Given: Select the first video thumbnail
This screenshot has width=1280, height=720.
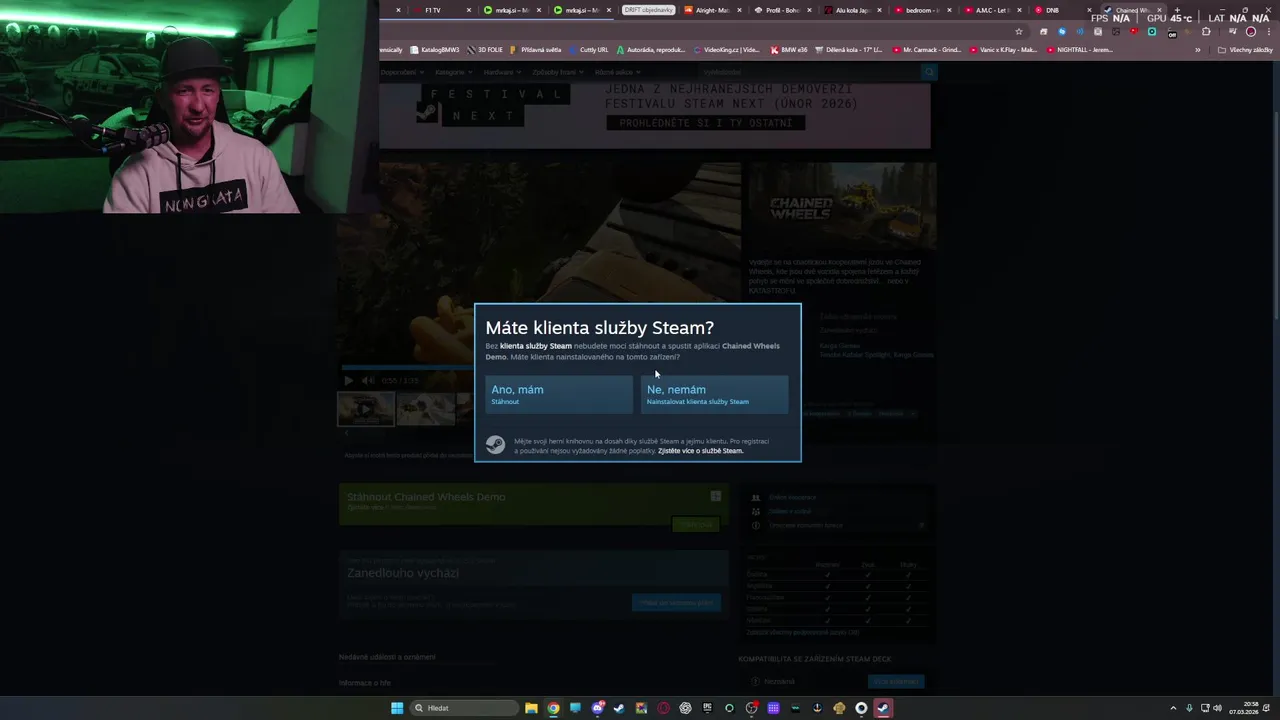Looking at the screenshot, I should [365, 409].
